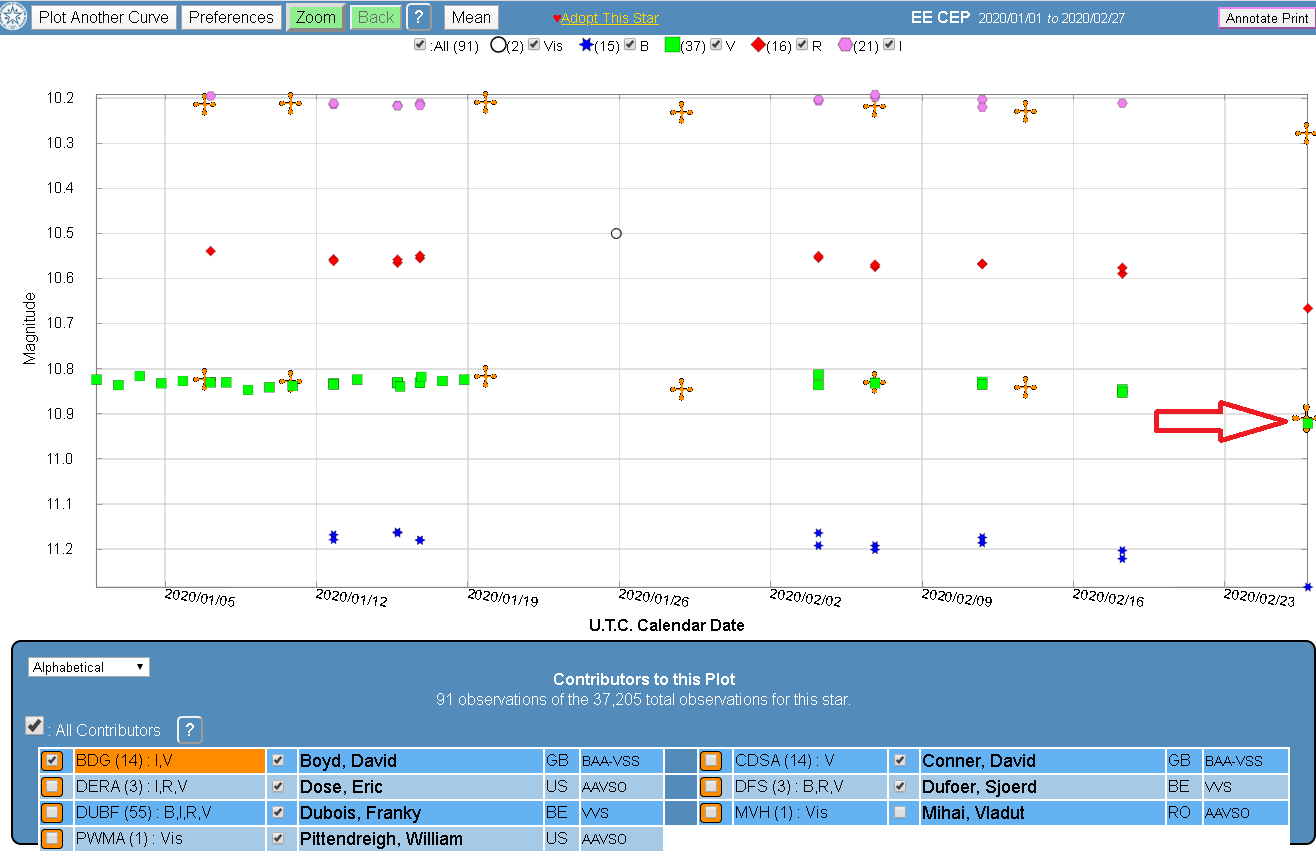The height and width of the screenshot is (864, 1316).
Task: Click highlight button beside PWMA observer
Action: point(53,839)
